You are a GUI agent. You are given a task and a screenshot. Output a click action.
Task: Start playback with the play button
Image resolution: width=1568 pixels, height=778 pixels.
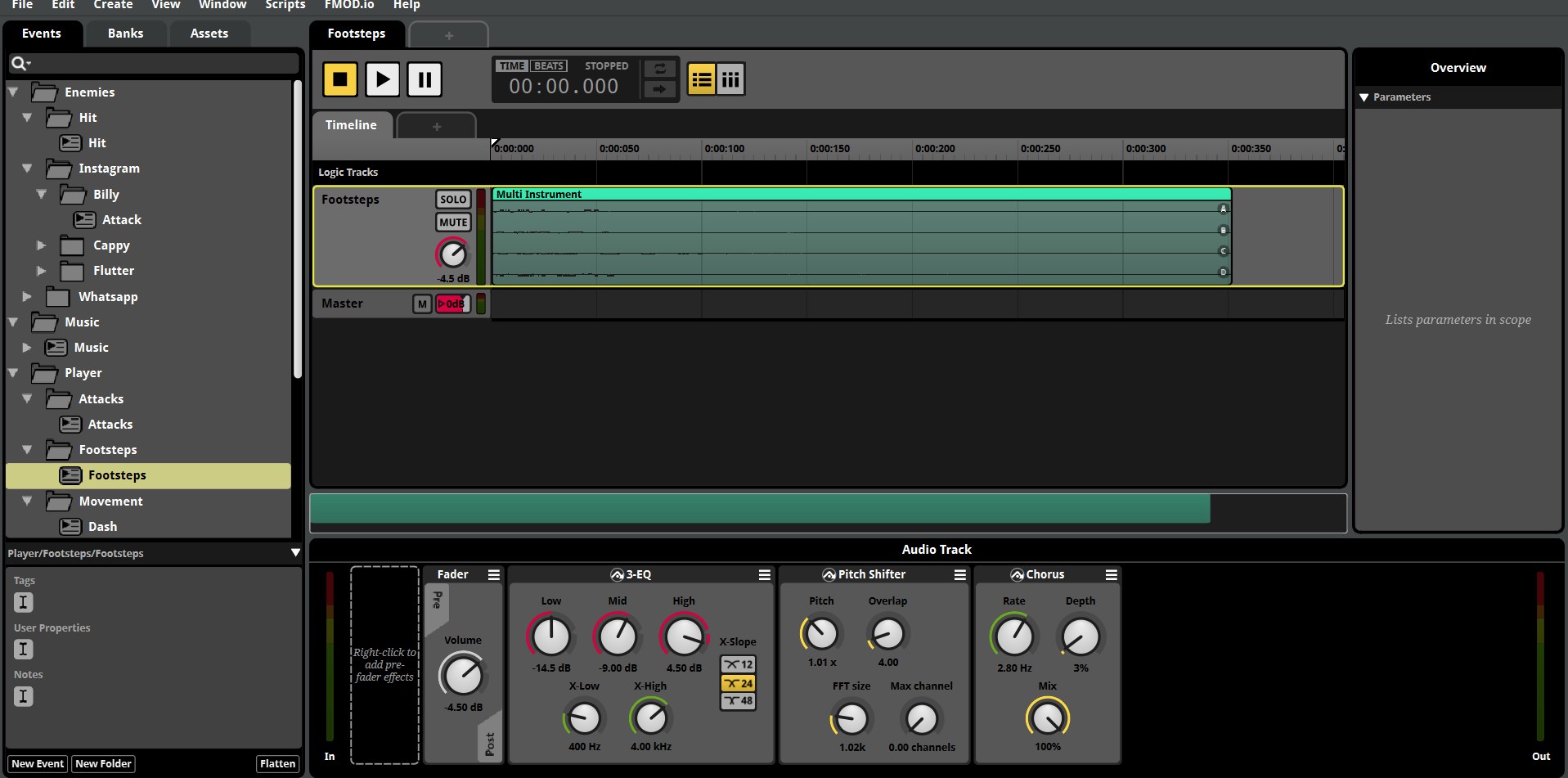tap(382, 79)
